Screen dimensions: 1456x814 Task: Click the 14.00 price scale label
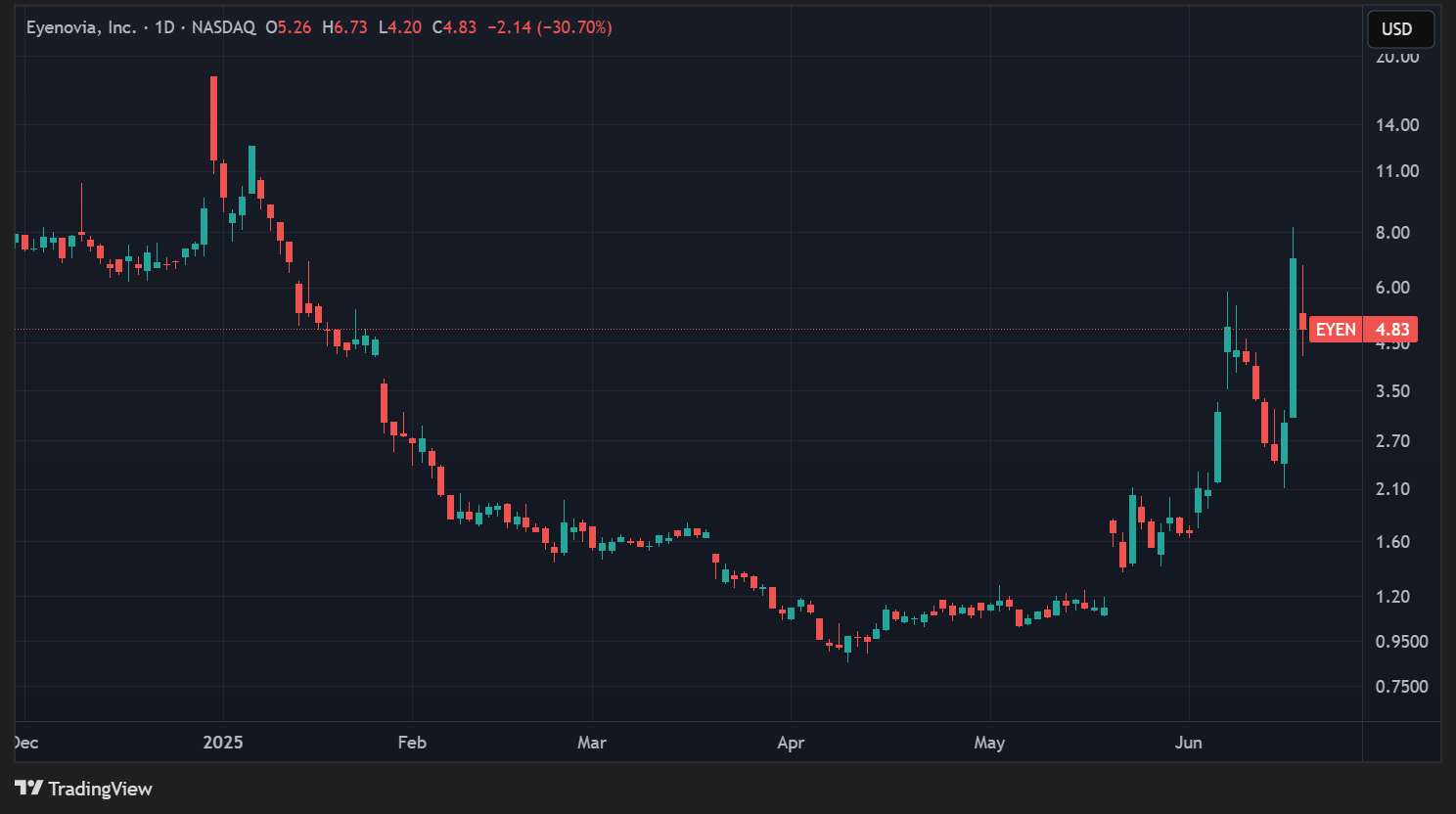(x=1396, y=124)
